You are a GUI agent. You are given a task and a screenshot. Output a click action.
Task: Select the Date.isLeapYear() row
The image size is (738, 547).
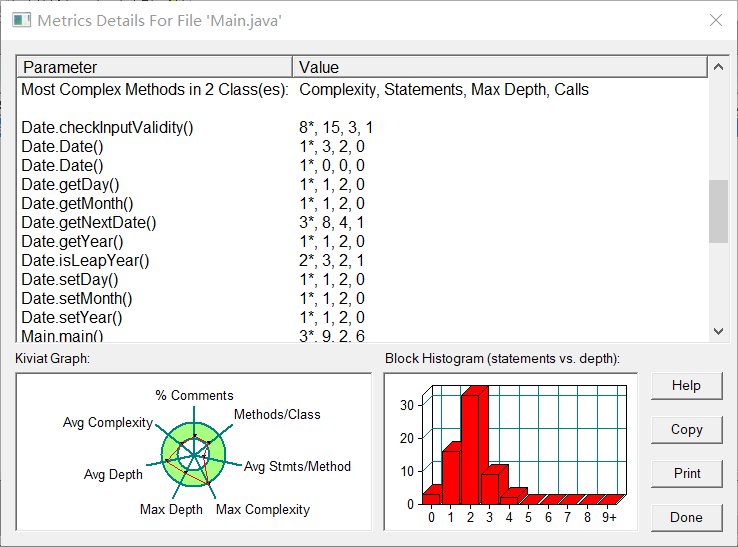(362, 260)
